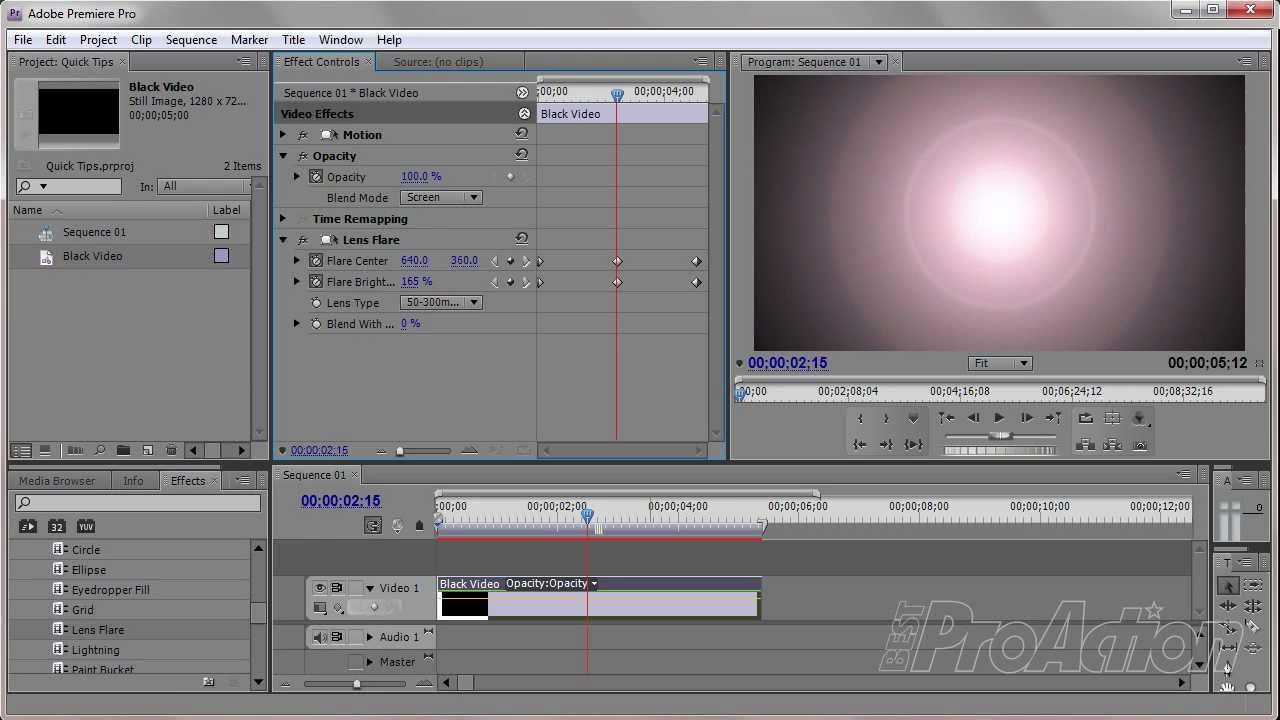Toggle animation stopwatch for Flare Brightness
The image size is (1280, 720).
316,282
